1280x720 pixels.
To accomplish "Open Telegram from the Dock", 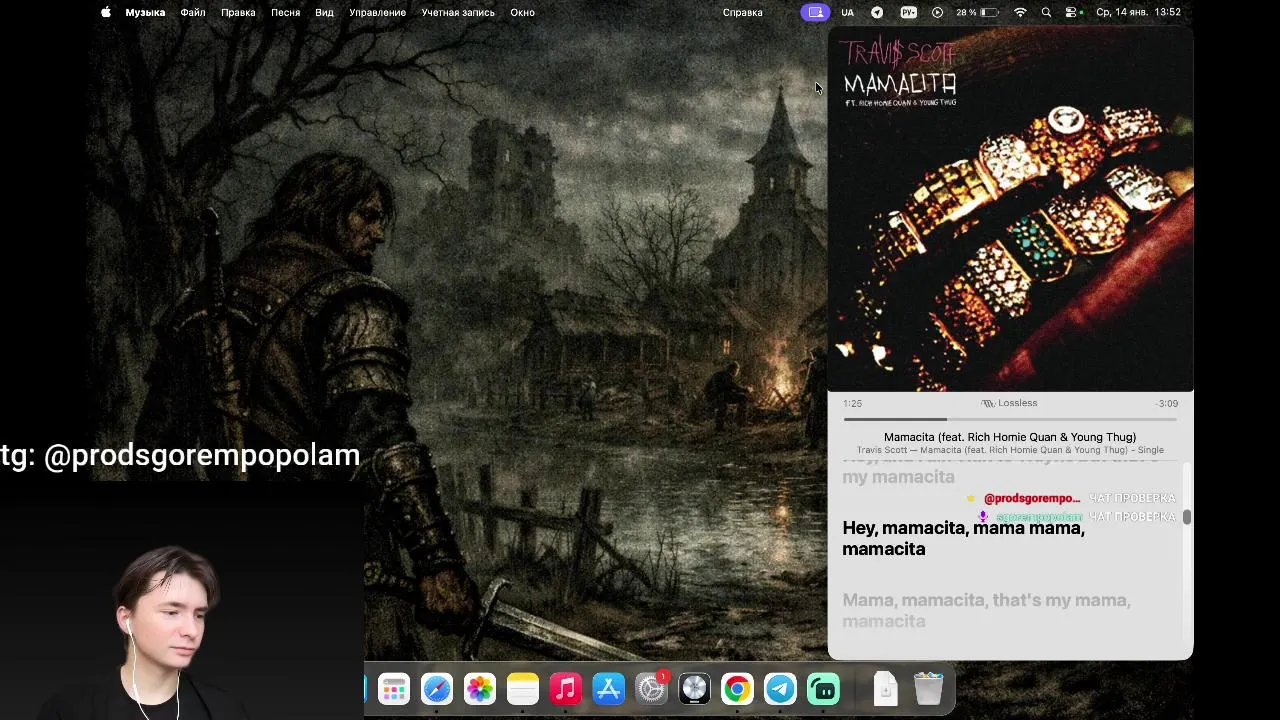I will pos(780,689).
